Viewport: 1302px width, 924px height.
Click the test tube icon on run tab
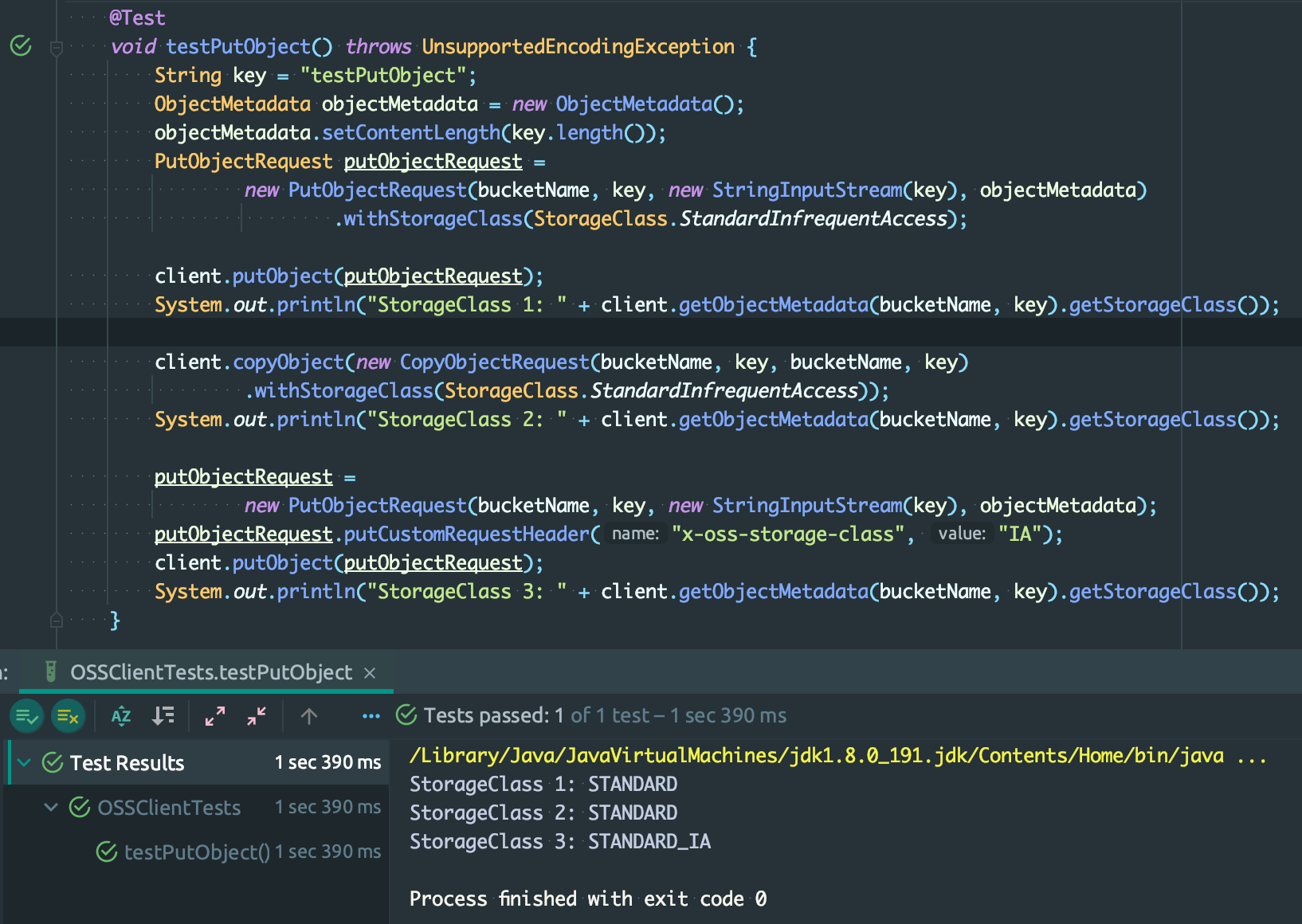(x=51, y=671)
